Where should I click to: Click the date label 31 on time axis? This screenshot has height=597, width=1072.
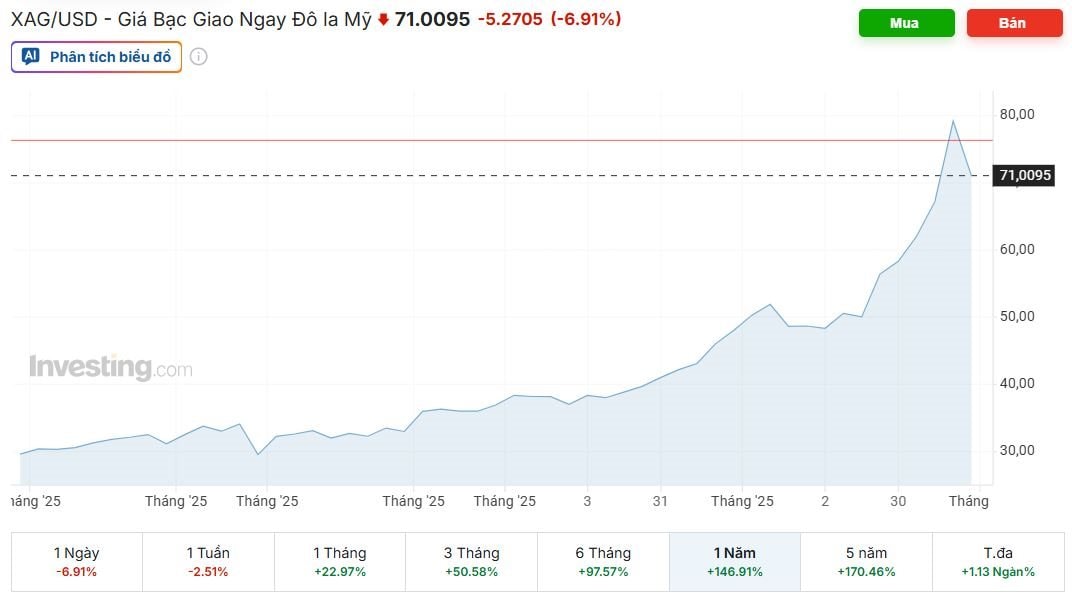(660, 501)
